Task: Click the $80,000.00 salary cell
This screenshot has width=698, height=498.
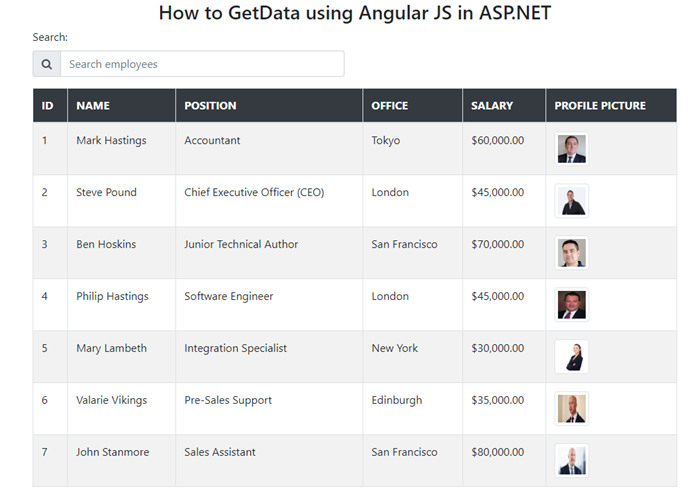Action: point(497,452)
